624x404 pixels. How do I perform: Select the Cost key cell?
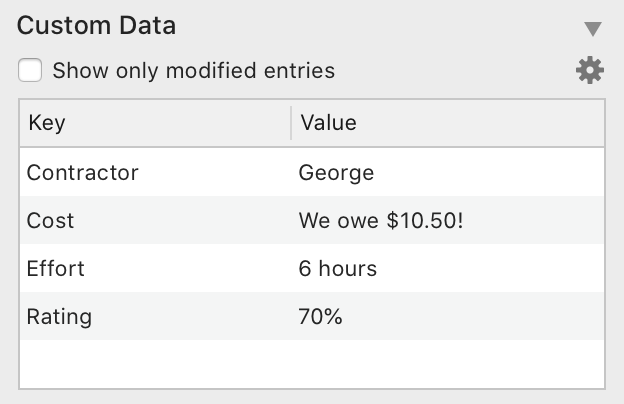point(50,220)
